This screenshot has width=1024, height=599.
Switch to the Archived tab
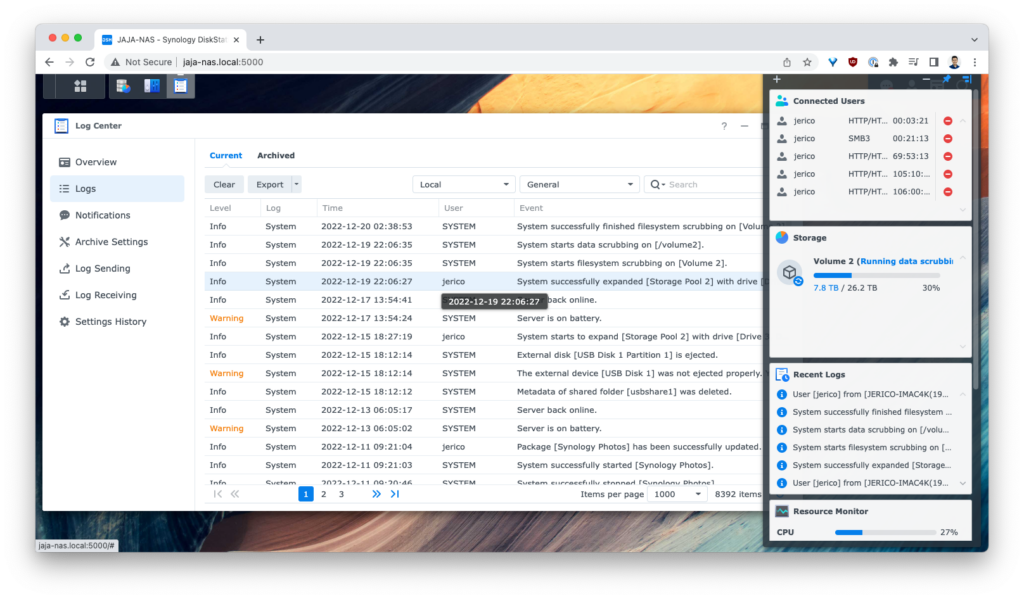[276, 156]
